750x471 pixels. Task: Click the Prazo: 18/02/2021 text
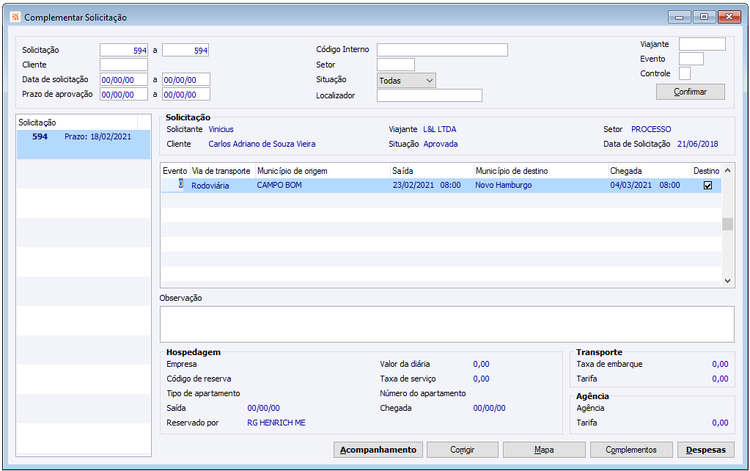click(98, 137)
